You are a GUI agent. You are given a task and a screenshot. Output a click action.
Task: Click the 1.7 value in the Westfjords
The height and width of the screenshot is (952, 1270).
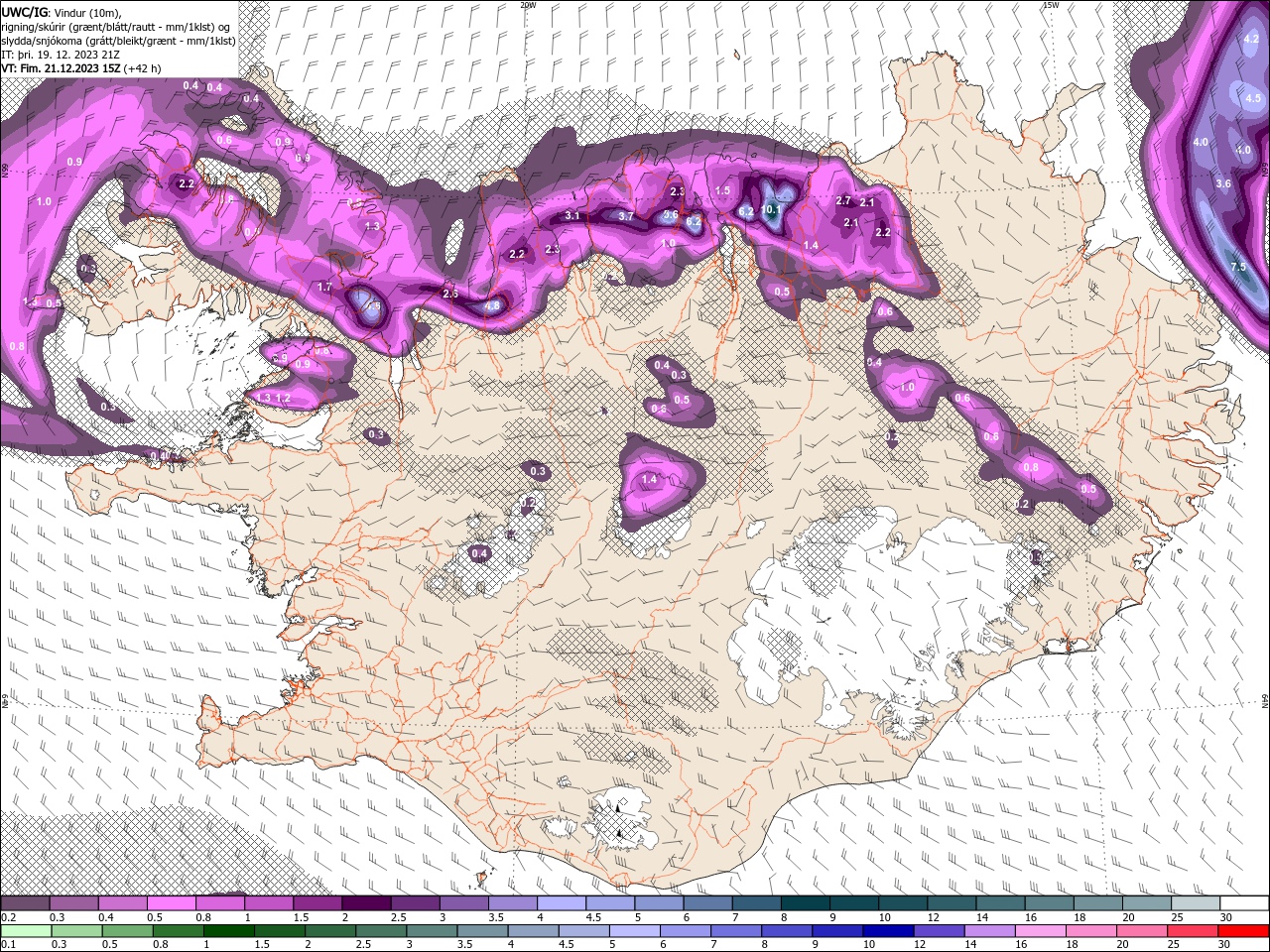point(324,288)
